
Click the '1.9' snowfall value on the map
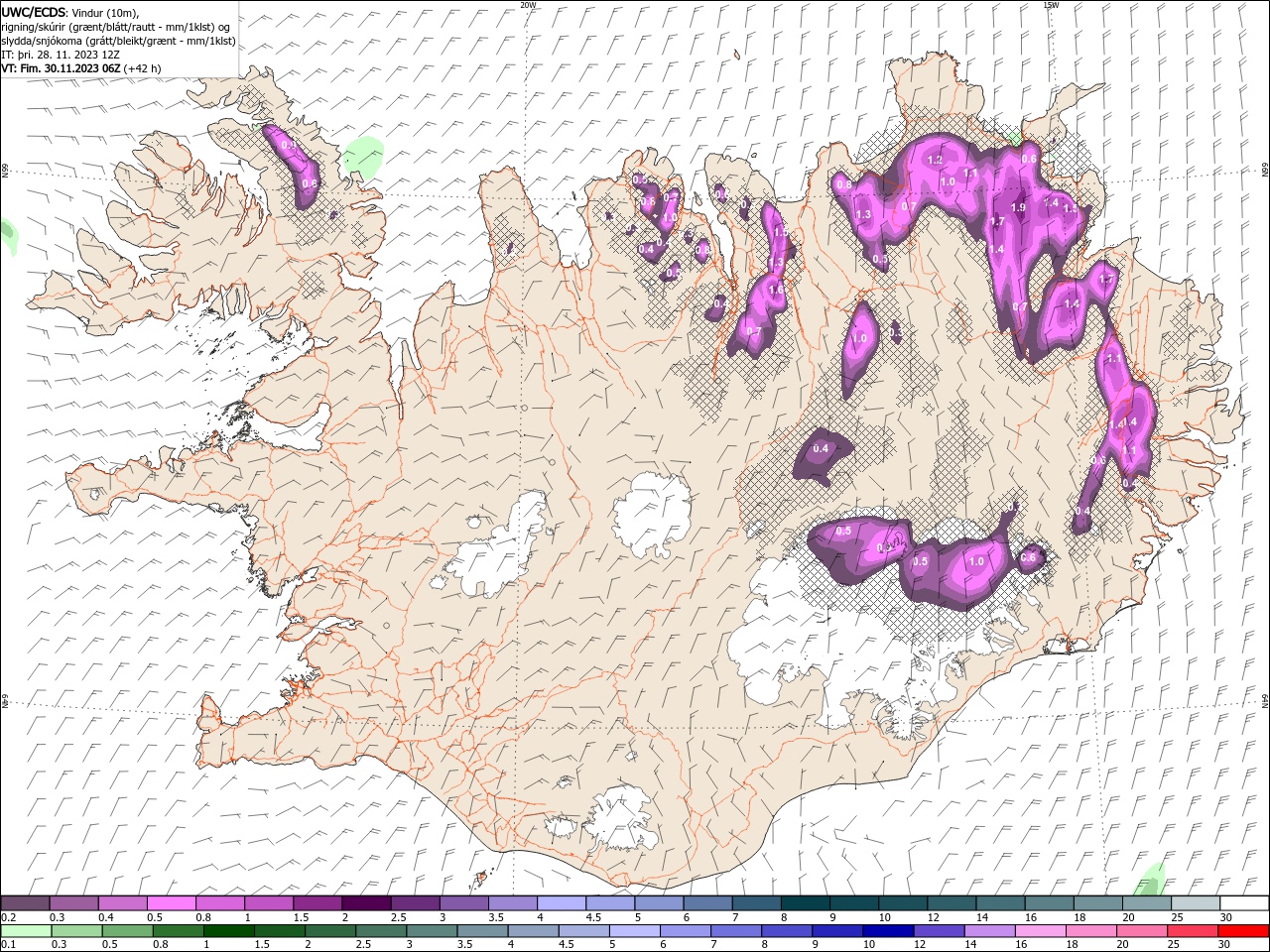point(1018,207)
